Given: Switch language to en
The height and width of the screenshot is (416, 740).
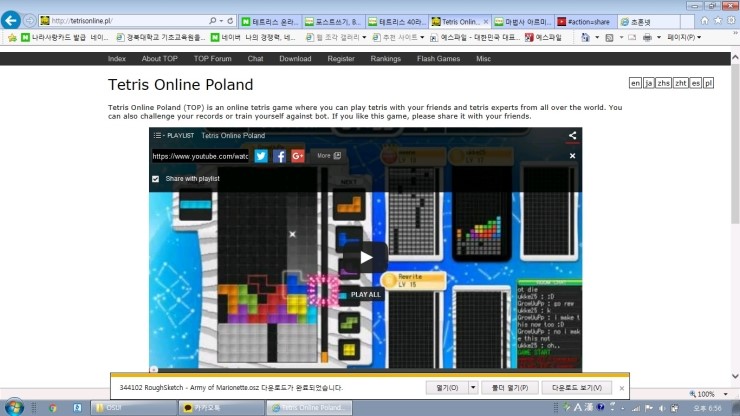Looking at the screenshot, I should [x=635, y=83].
